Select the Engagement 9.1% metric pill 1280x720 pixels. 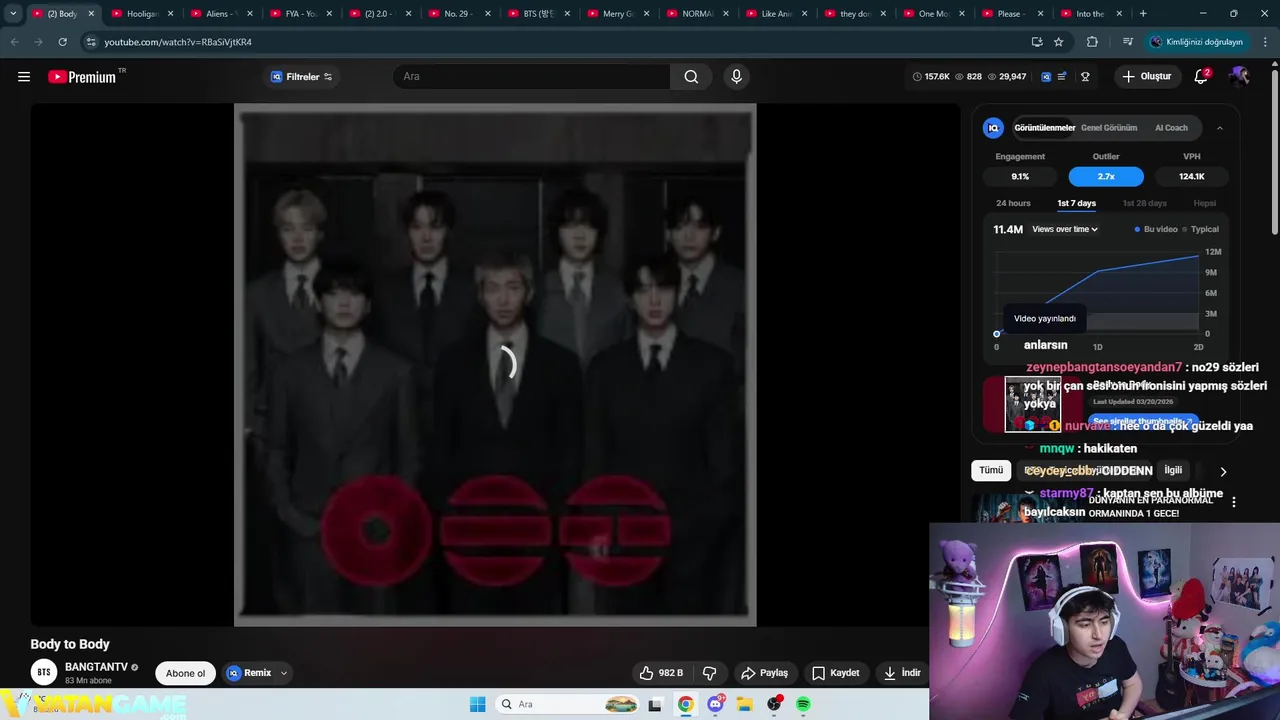(x=1020, y=176)
